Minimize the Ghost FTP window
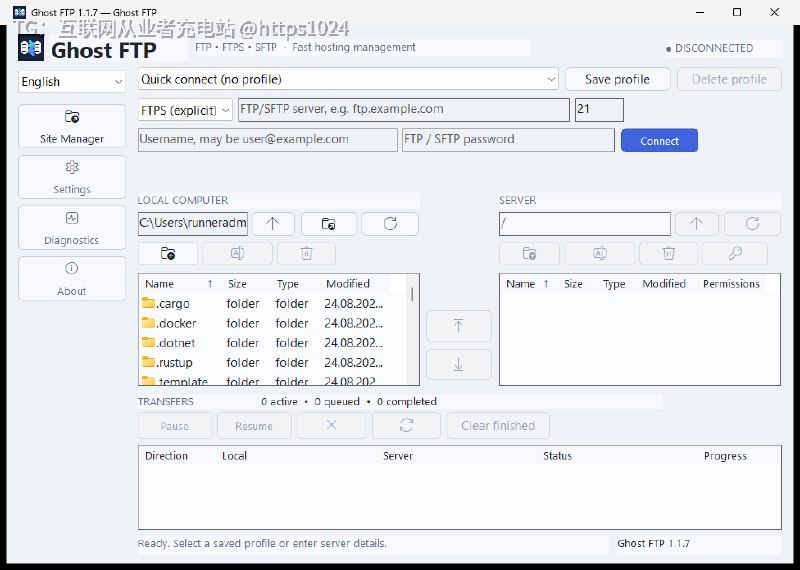 700,12
